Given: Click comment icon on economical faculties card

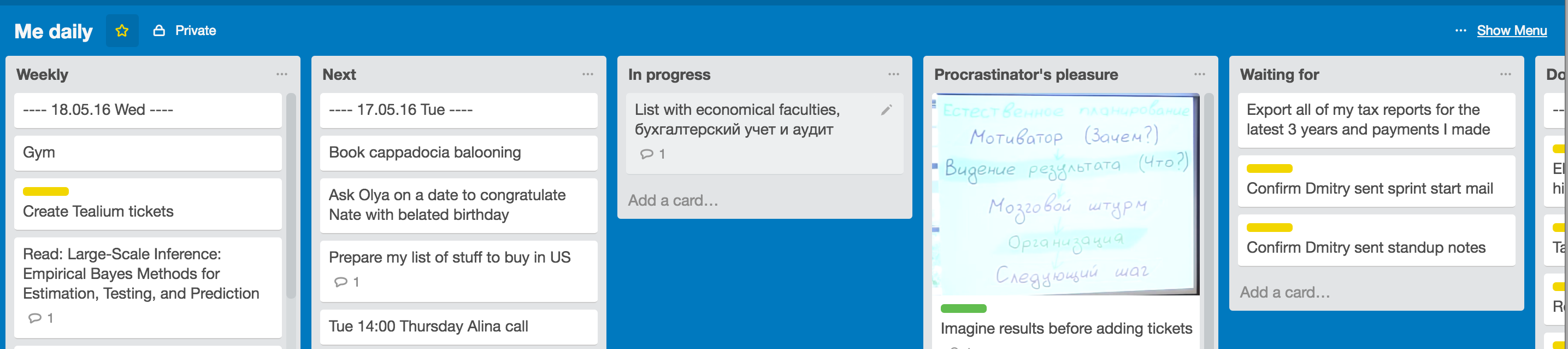Looking at the screenshot, I should (x=646, y=154).
